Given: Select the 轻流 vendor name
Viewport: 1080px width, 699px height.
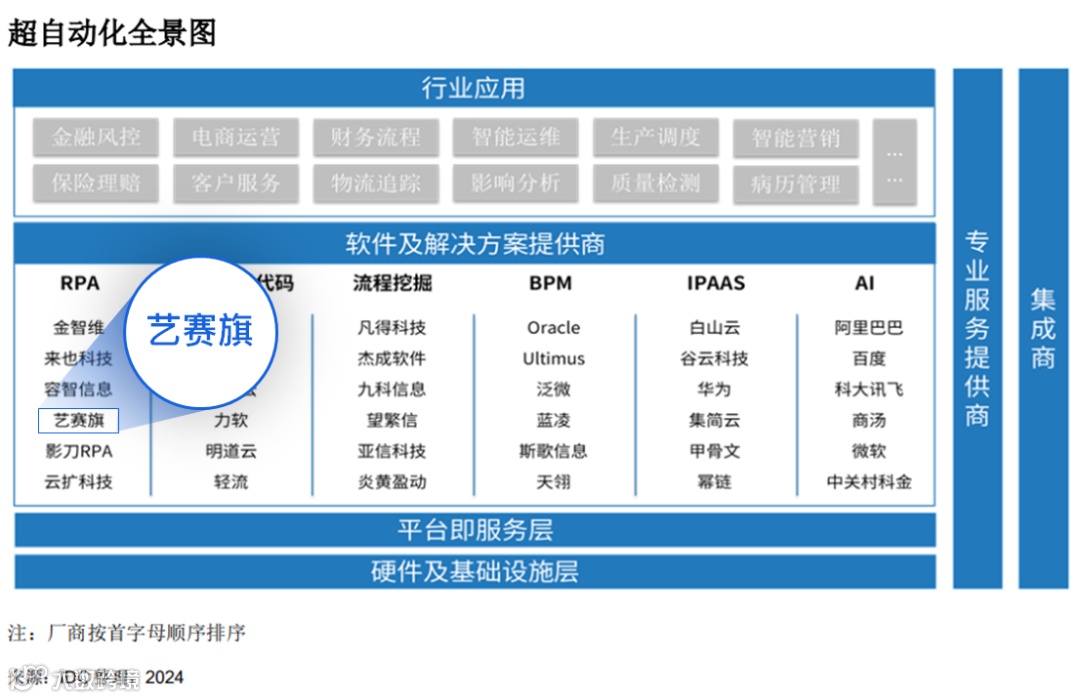Looking at the screenshot, I should coord(231,482).
